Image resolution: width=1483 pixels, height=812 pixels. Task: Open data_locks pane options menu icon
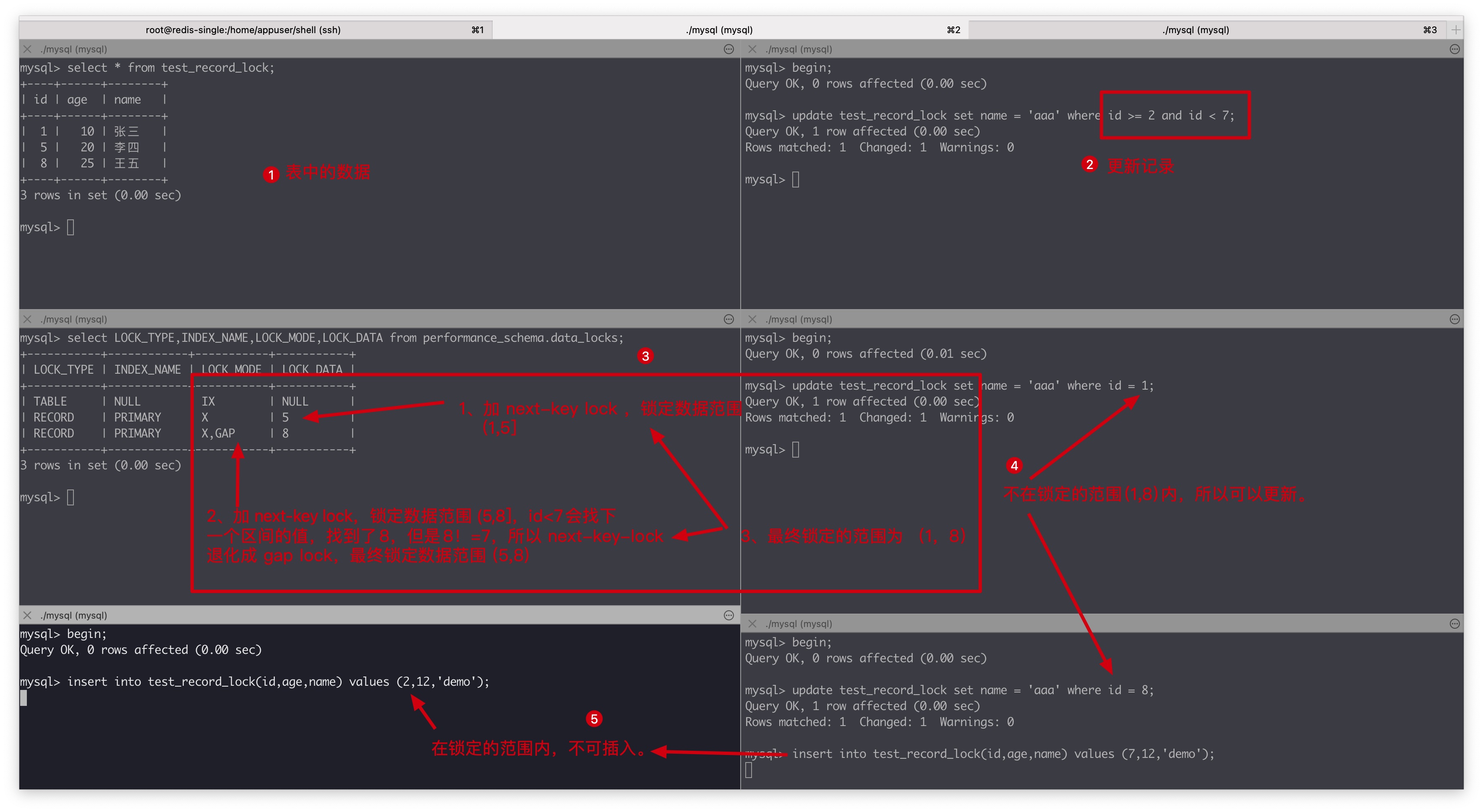(728, 320)
